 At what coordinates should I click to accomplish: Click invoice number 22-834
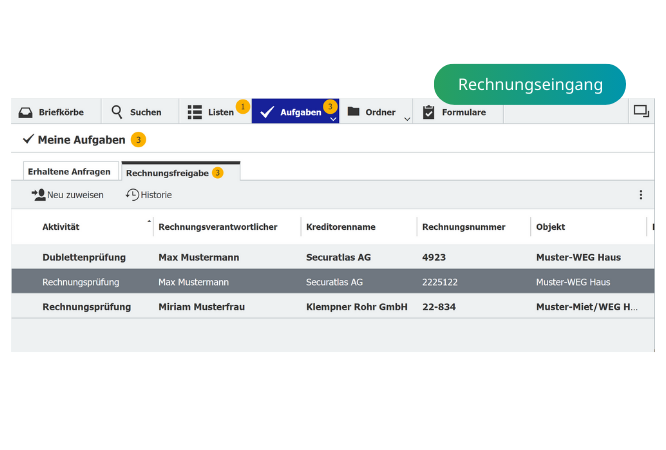439,307
